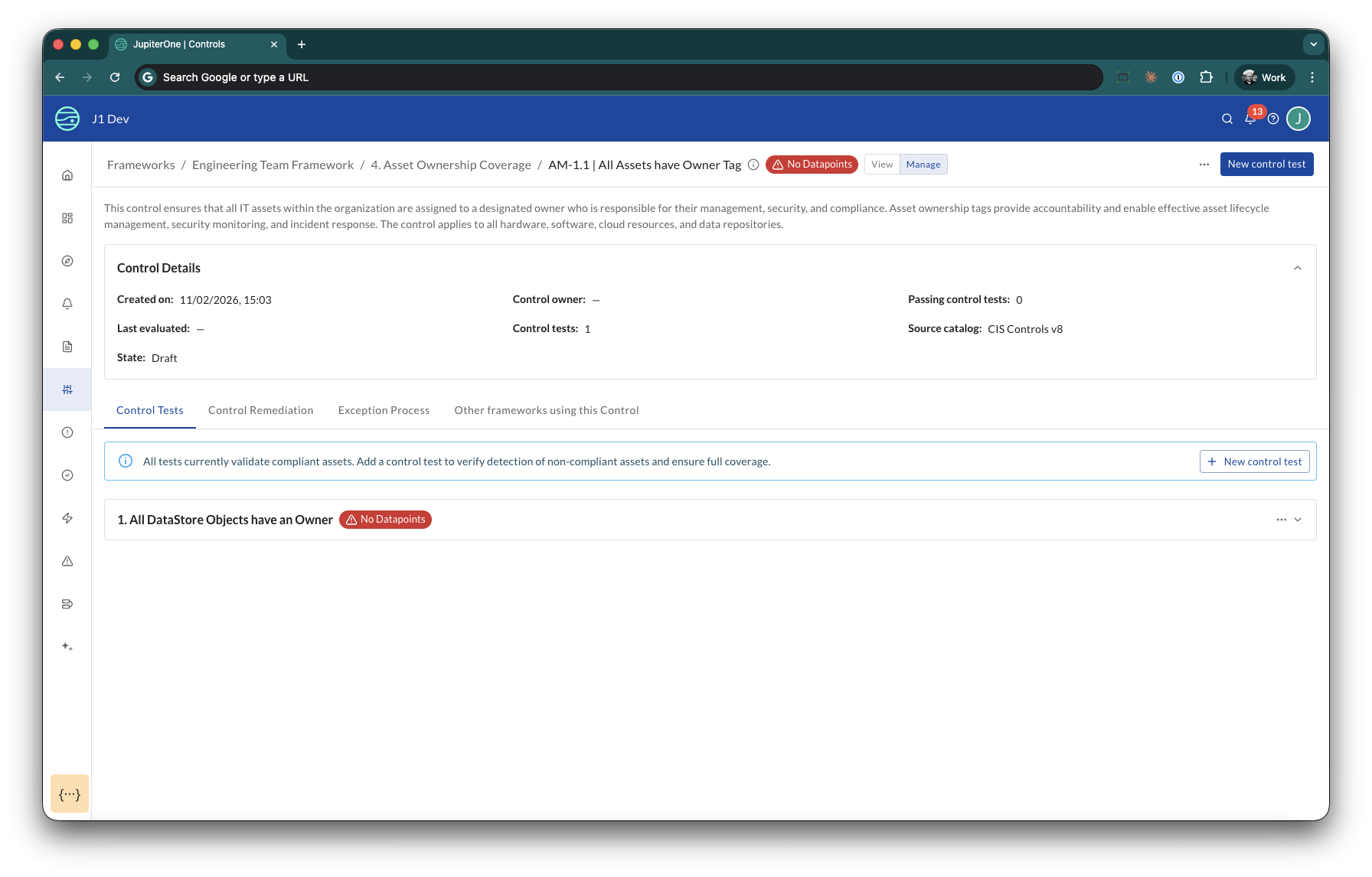Expand the All DataStore Objects test row
The image size is (1372, 877).
(1298, 520)
